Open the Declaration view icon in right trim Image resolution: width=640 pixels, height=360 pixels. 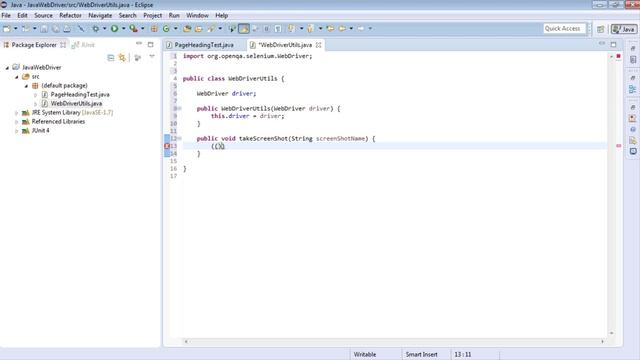[x=633, y=140]
